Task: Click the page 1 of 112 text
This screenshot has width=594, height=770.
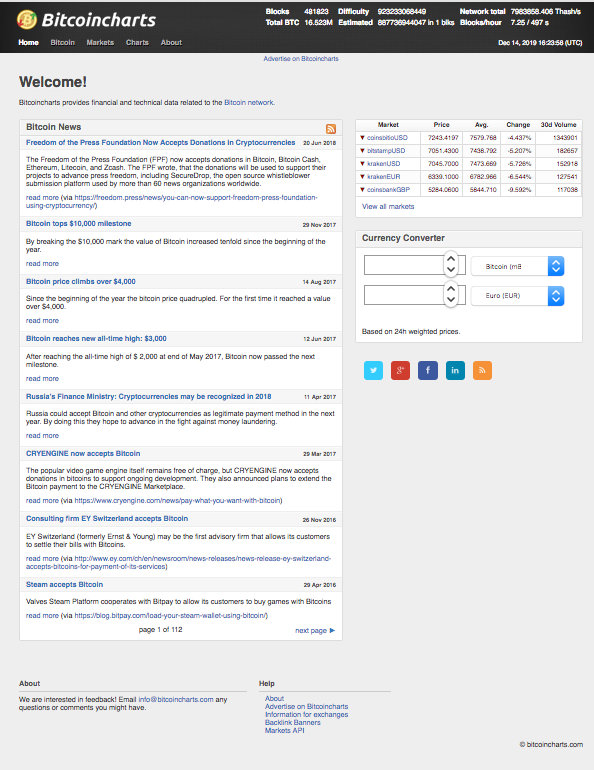Action: (161, 630)
